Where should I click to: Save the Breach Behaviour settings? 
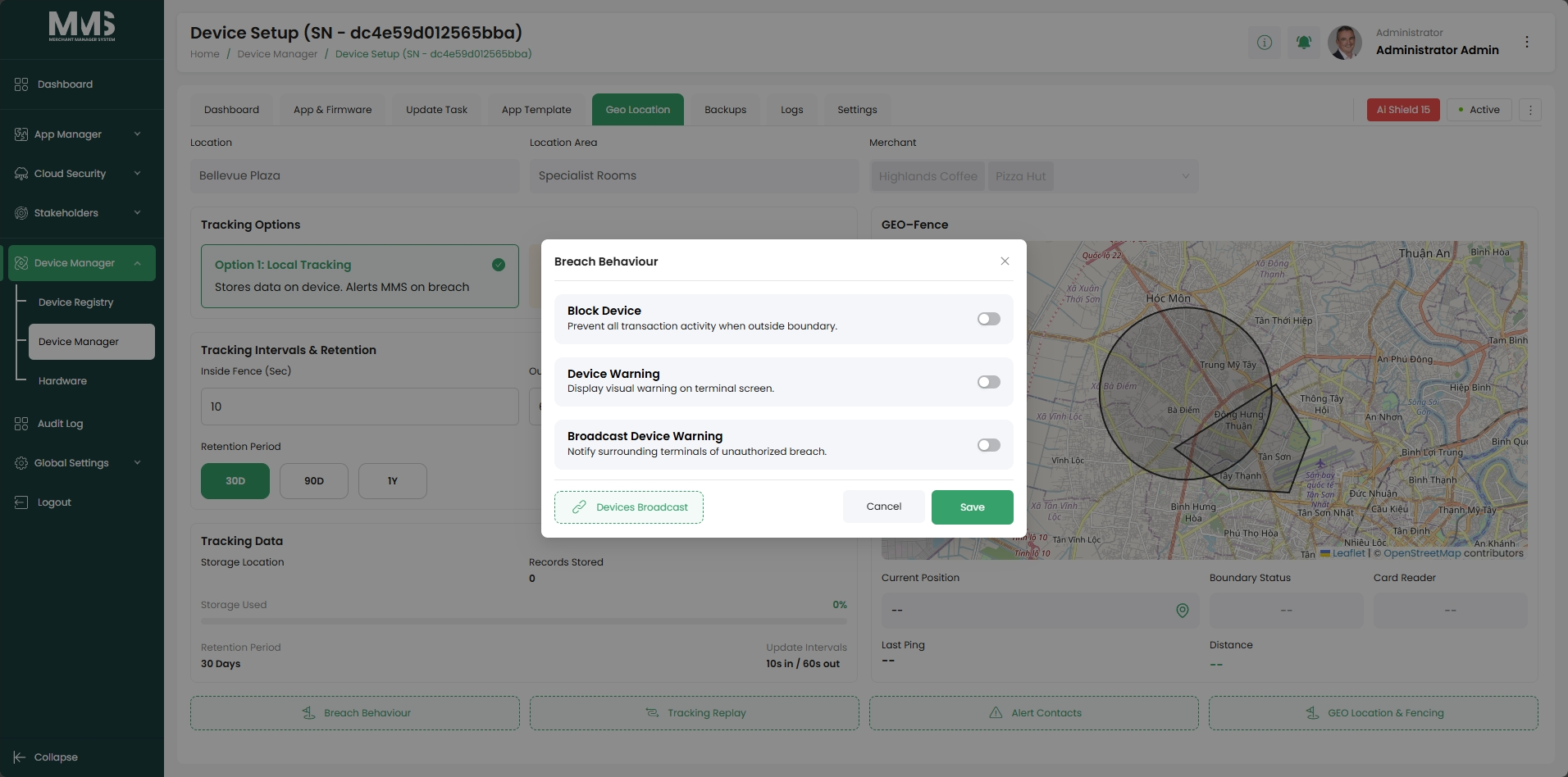click(x=973, y=507)
